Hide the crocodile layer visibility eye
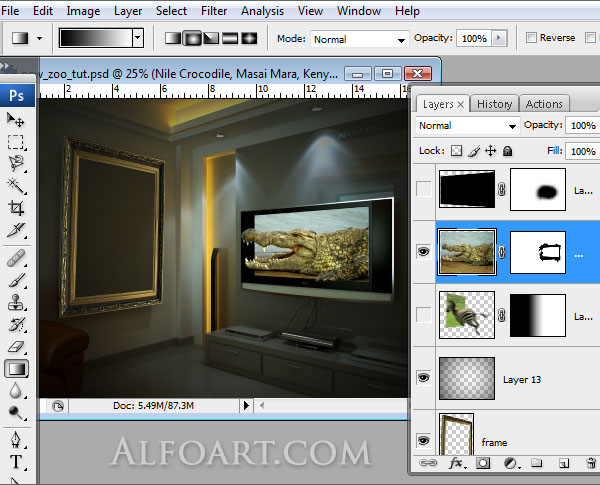This screenshot has height=485, width=600. (x=424, y=253)
